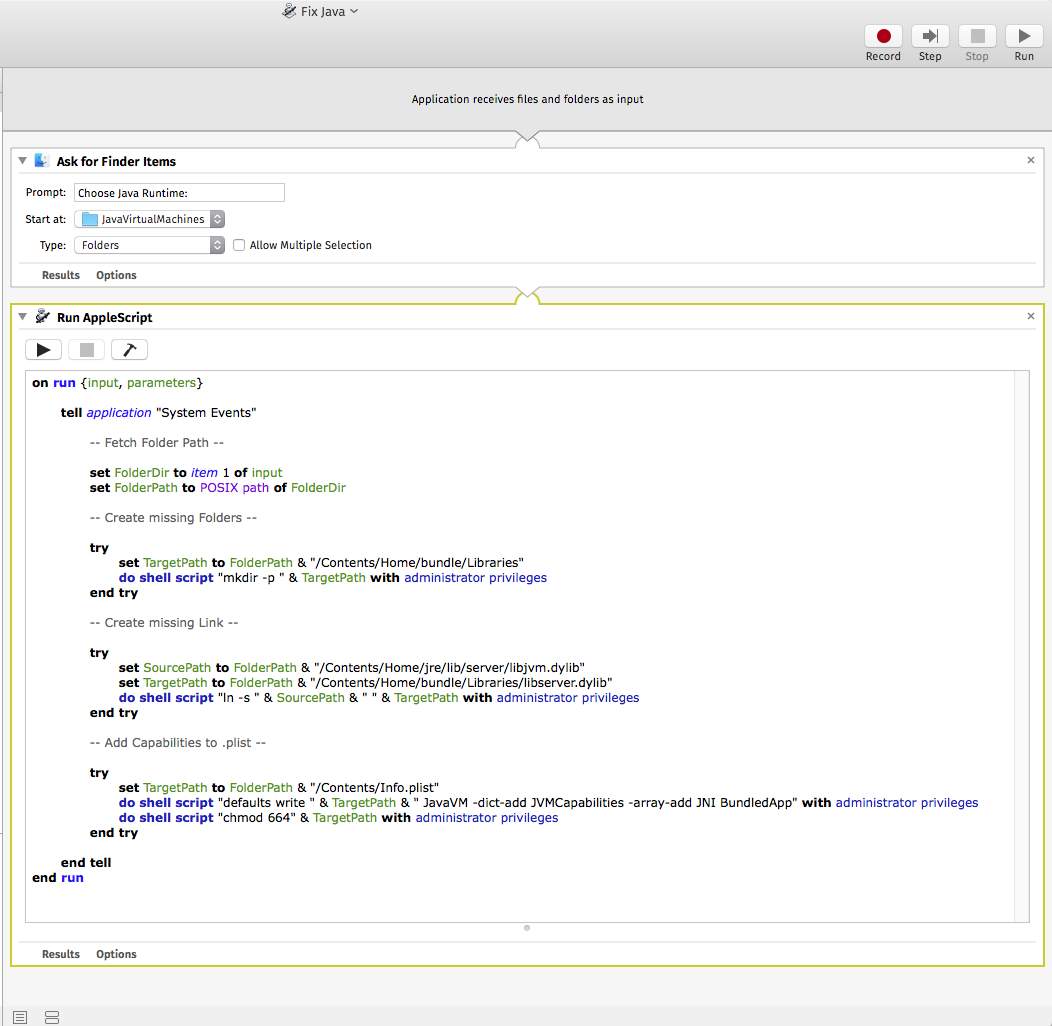The image size is (1052, 1026).
Task: Run the AppleScript with play button
Action: point(43,350)
